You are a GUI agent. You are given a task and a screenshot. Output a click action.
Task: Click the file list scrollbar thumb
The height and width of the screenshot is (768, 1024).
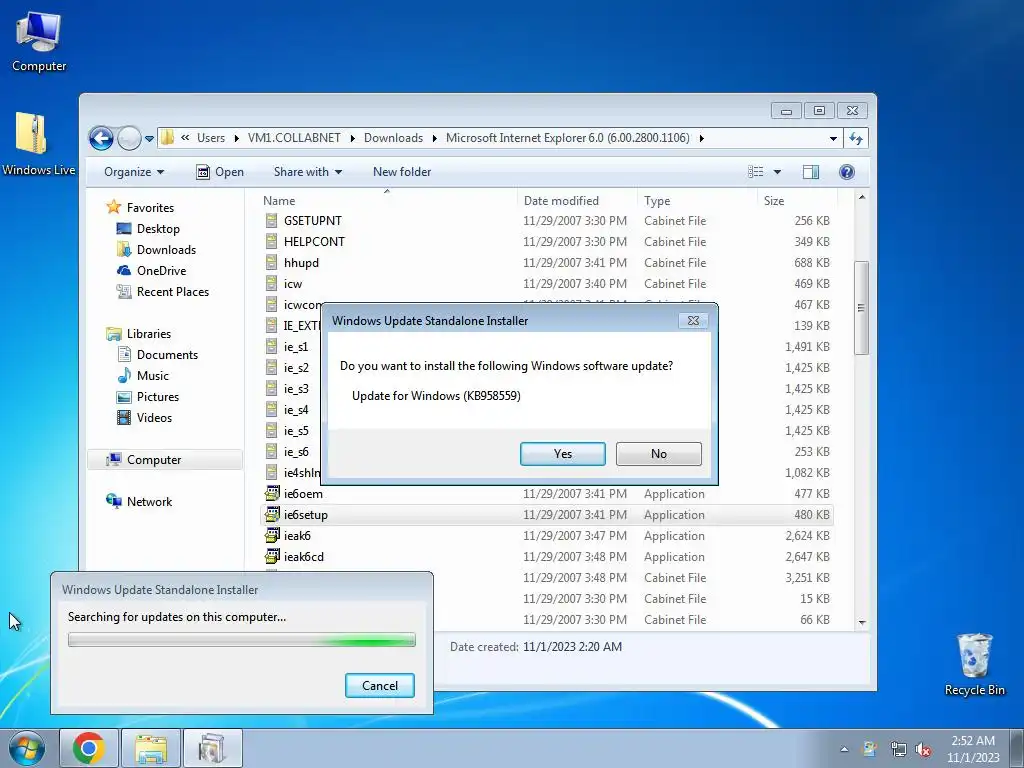pyautogui.click(x=861, y=308)
